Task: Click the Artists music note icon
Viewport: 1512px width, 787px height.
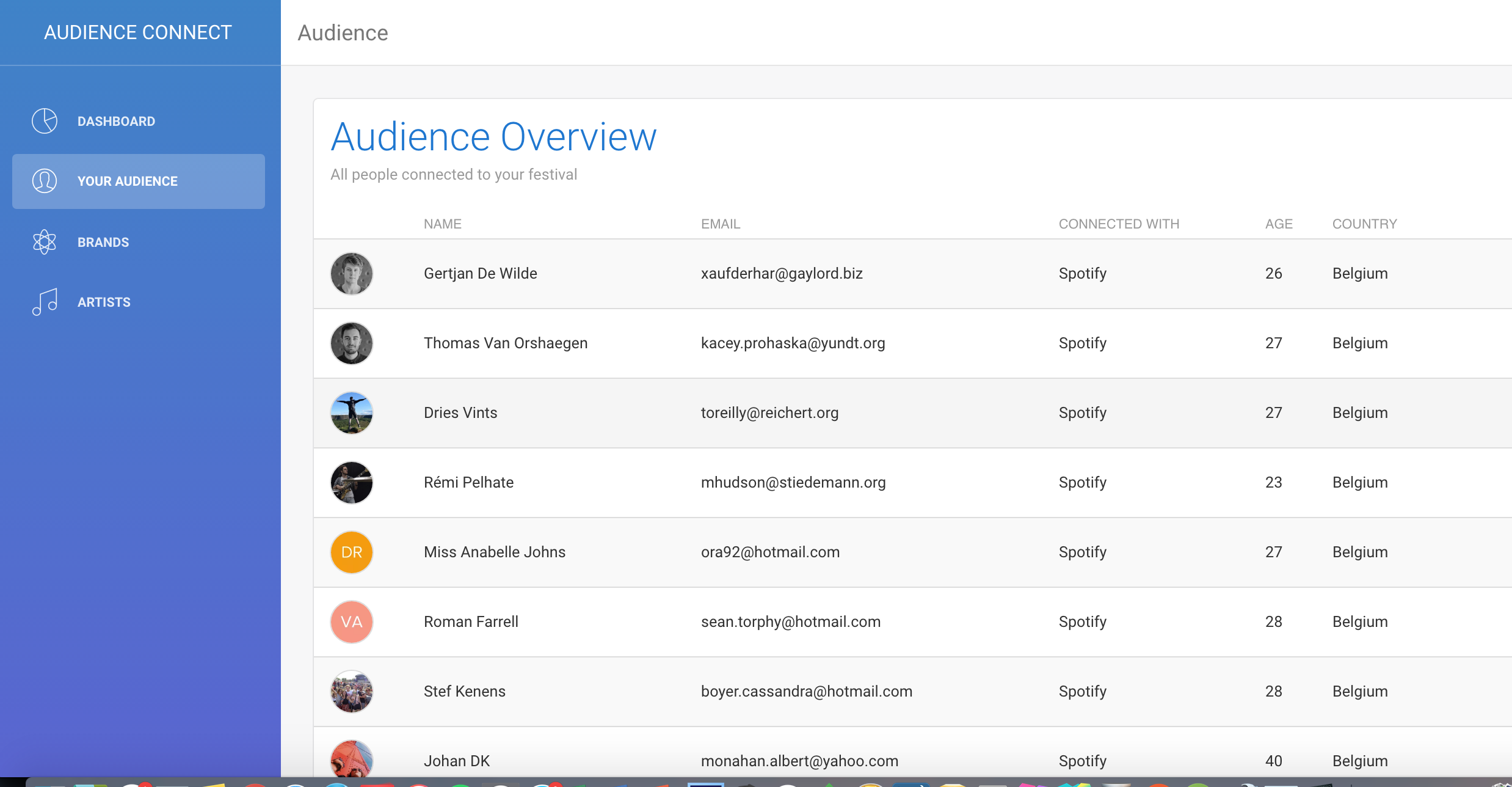Action: [45, 302]
